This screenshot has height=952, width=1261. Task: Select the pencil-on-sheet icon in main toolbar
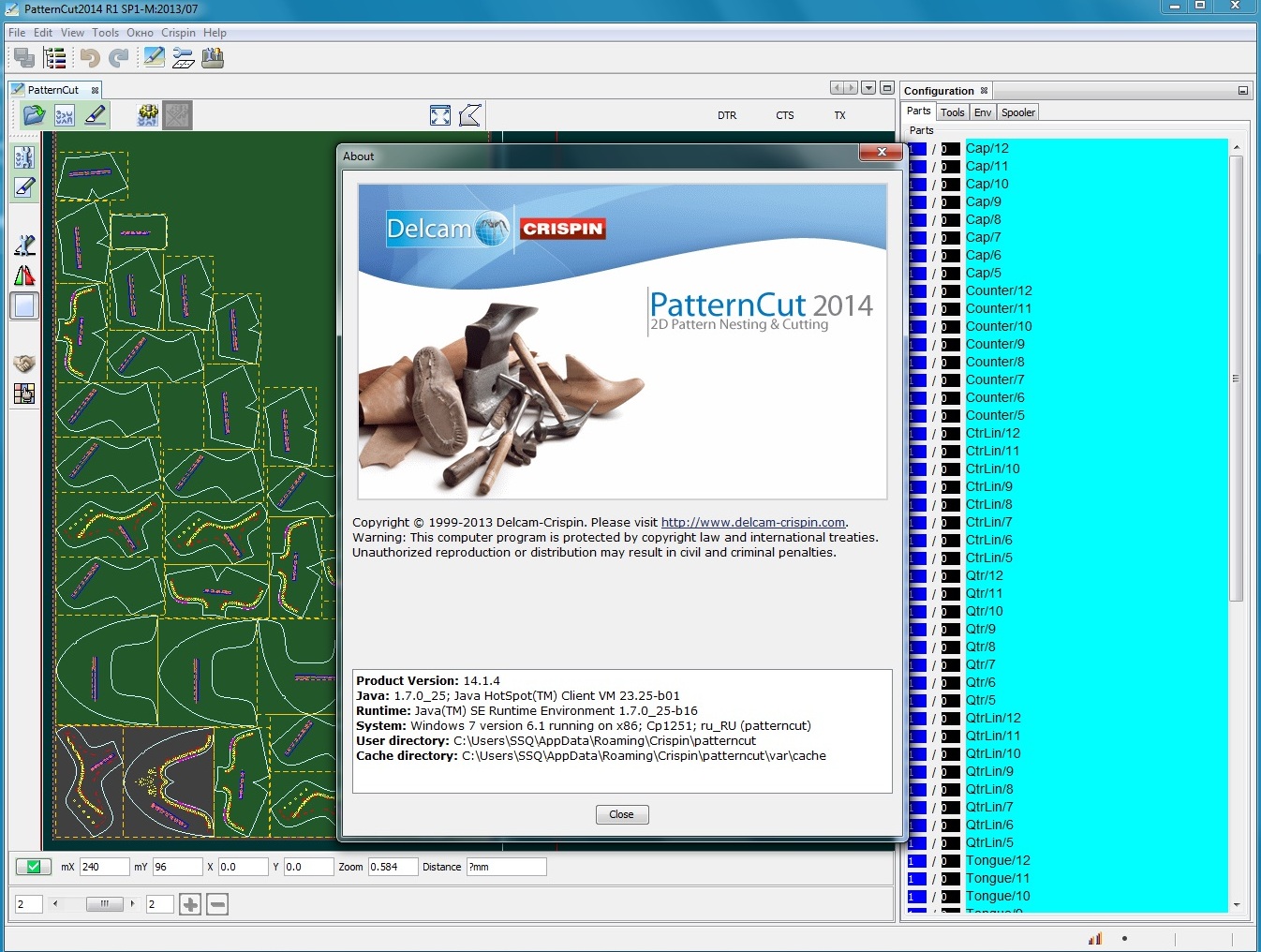coord(155,58)
